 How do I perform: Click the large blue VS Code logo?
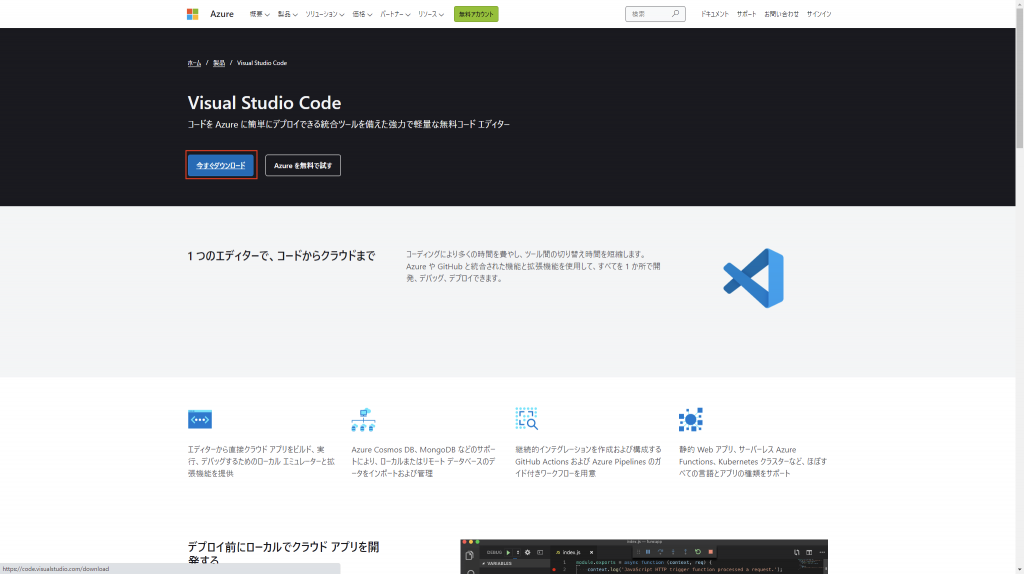pyautogui.click(x=754, y=278)
